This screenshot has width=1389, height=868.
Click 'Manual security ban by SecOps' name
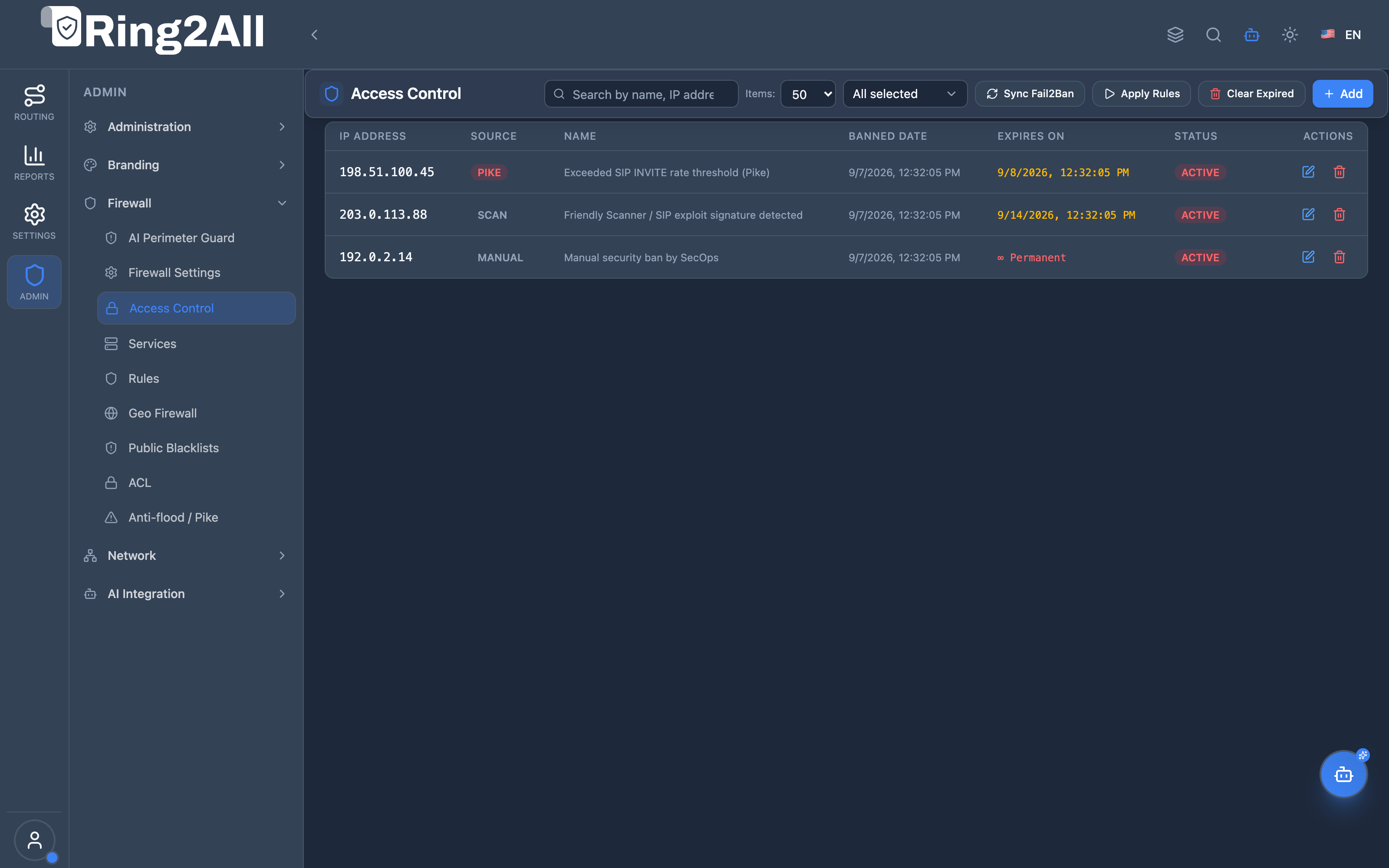click(641, 257)
